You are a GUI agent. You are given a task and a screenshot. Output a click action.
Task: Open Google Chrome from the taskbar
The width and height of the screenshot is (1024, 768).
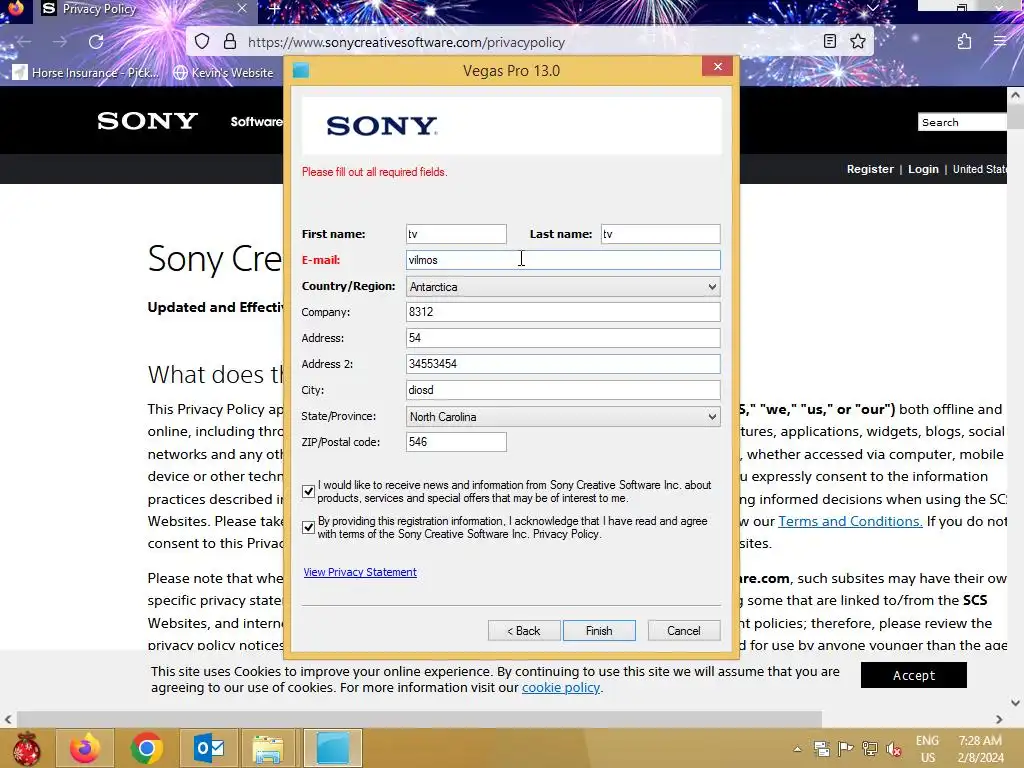pos(146,748)
